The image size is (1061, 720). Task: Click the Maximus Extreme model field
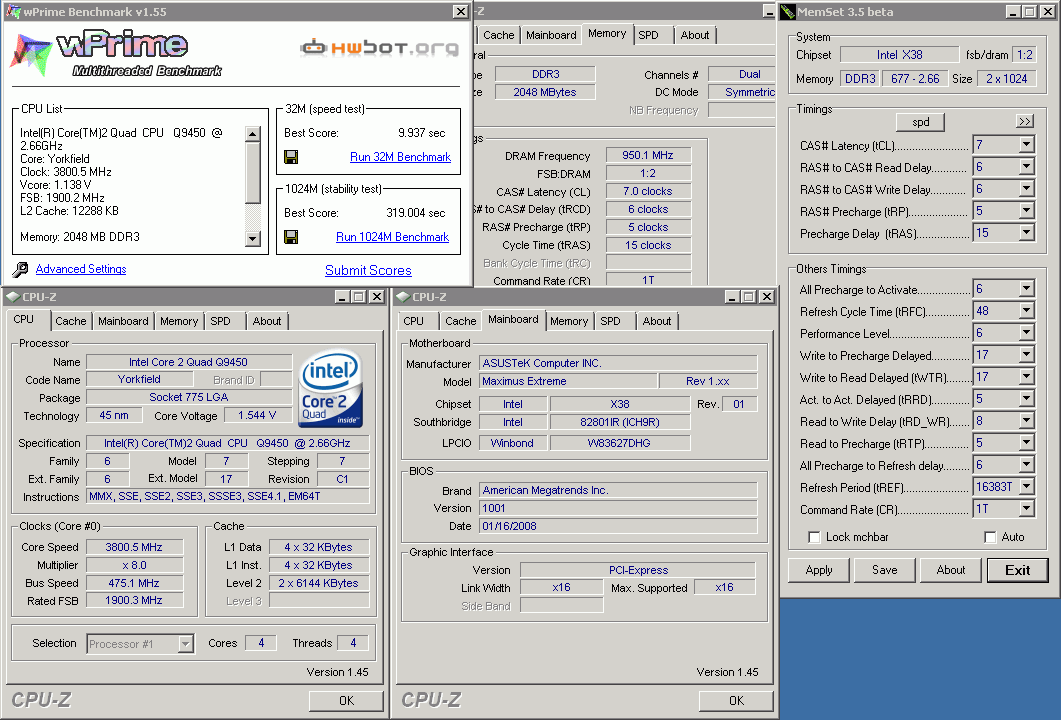point(568,382)
